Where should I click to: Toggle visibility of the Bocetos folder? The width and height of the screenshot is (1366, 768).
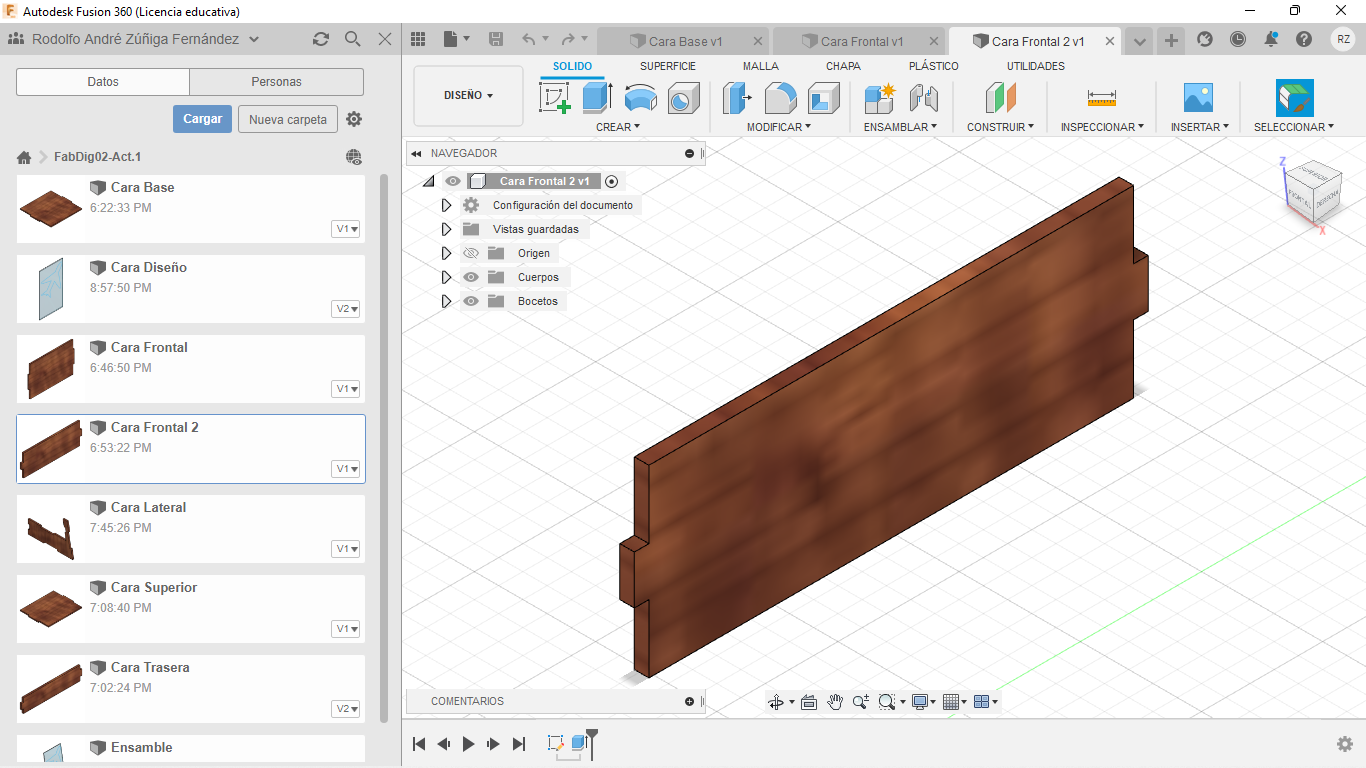pos(471,301)
